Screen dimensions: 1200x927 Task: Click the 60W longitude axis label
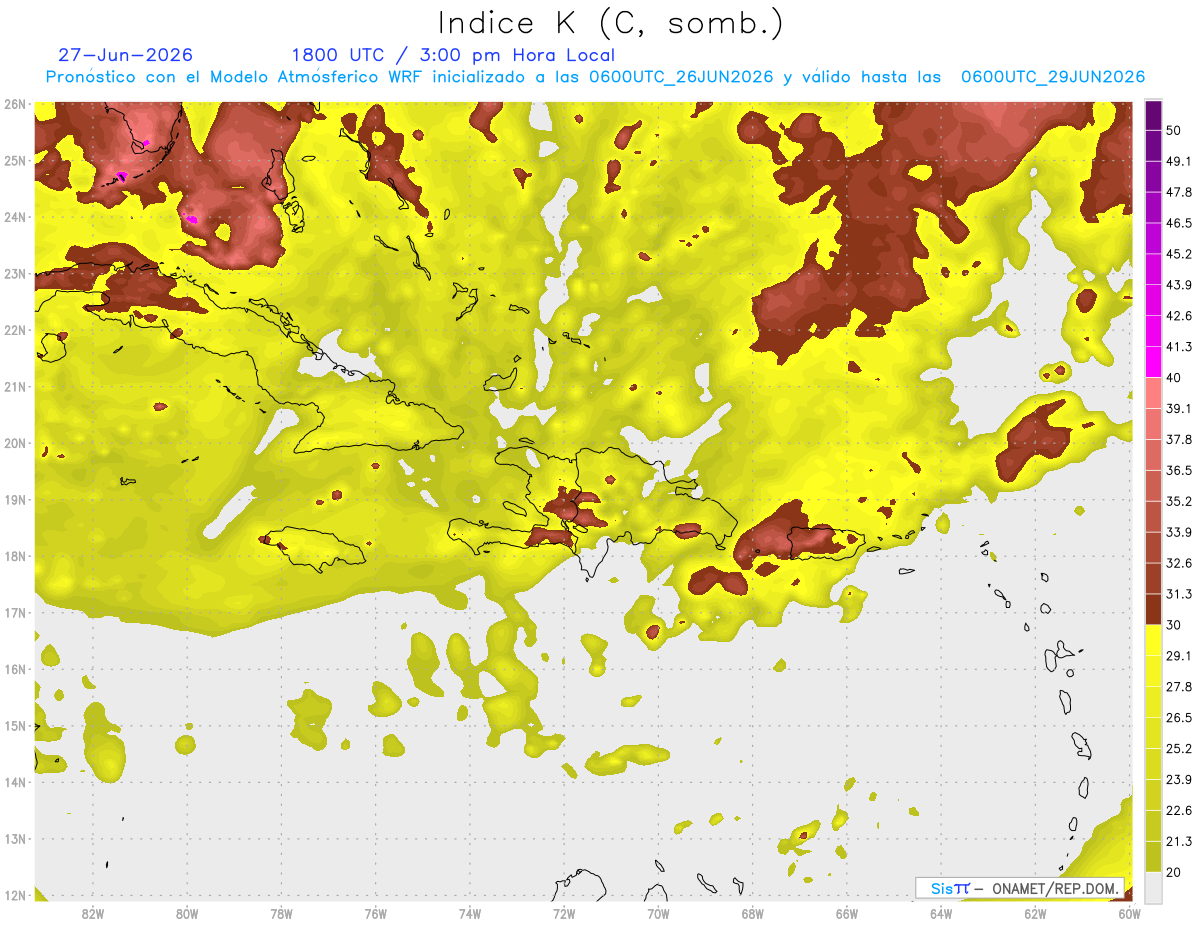pyautogui.click(x=1129, y=913)
